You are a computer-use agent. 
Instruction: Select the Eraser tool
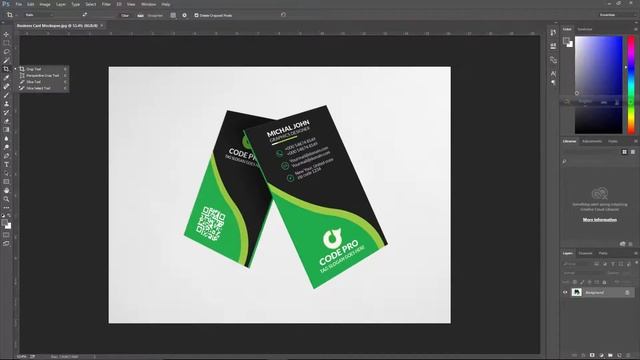click(x=6, y=121)
